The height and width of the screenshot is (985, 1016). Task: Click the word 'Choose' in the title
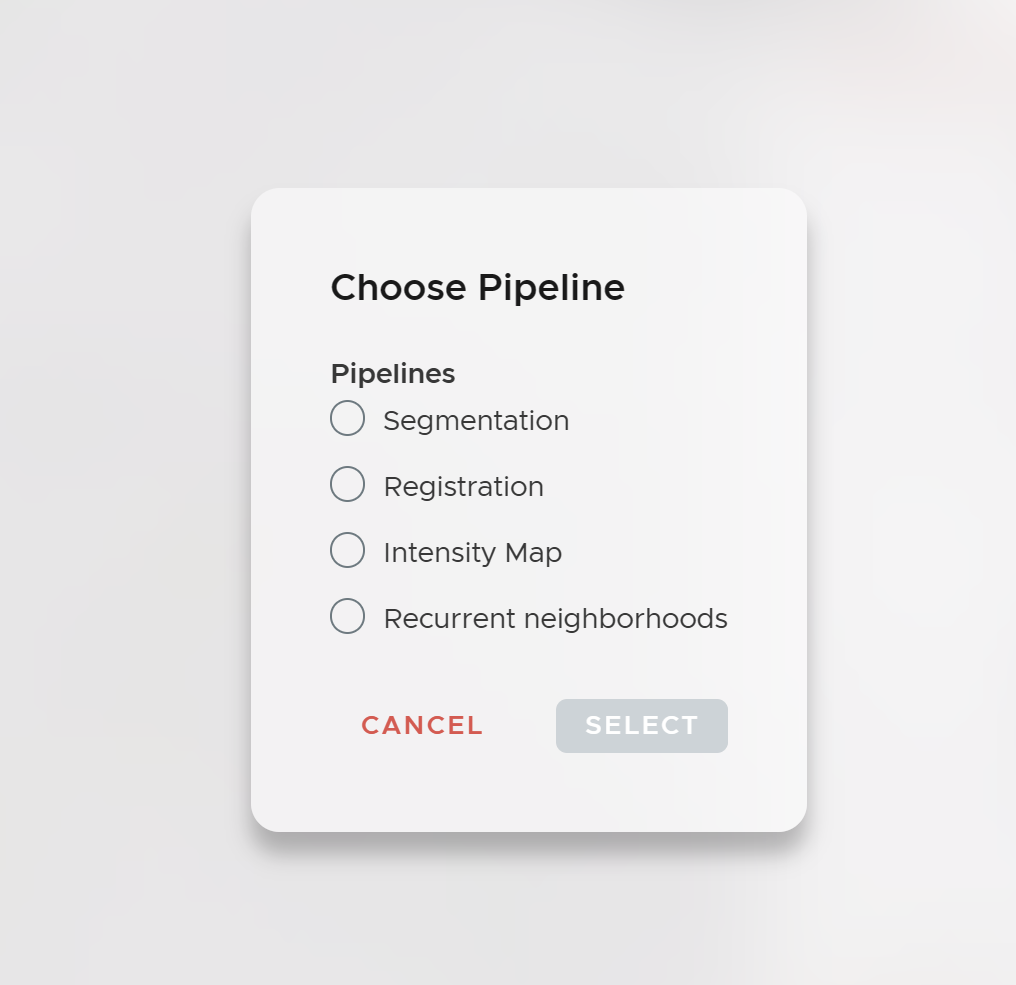(x=398, y=288)
